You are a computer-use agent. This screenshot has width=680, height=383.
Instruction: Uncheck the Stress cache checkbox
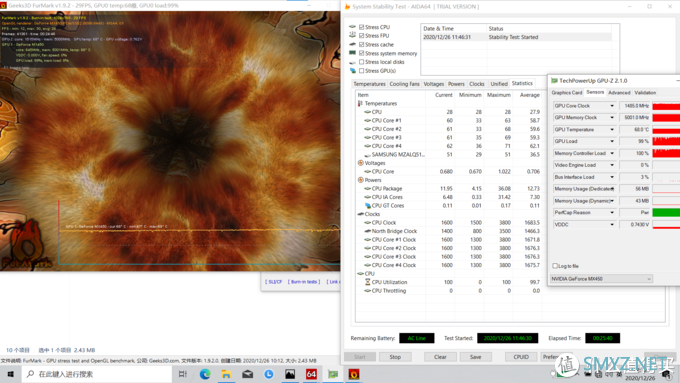coord(362,44)
